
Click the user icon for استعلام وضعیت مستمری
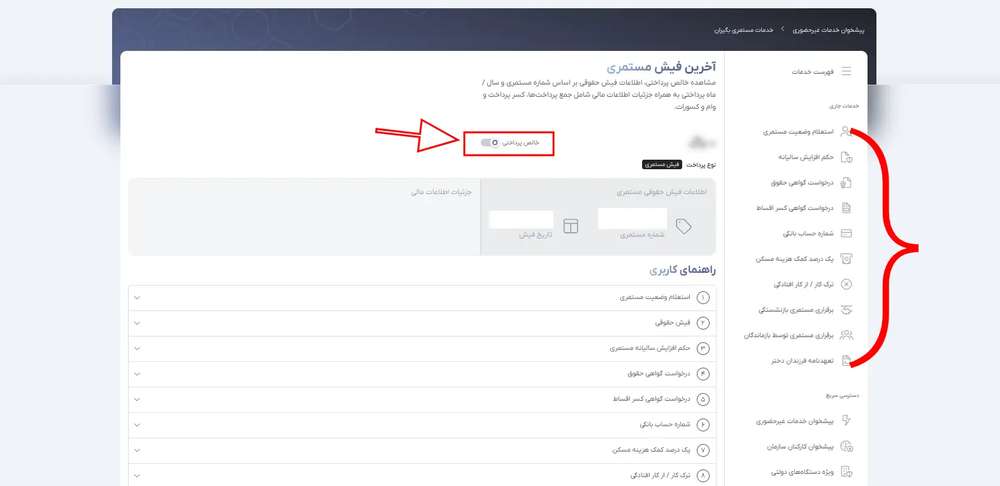click(846, 132)
